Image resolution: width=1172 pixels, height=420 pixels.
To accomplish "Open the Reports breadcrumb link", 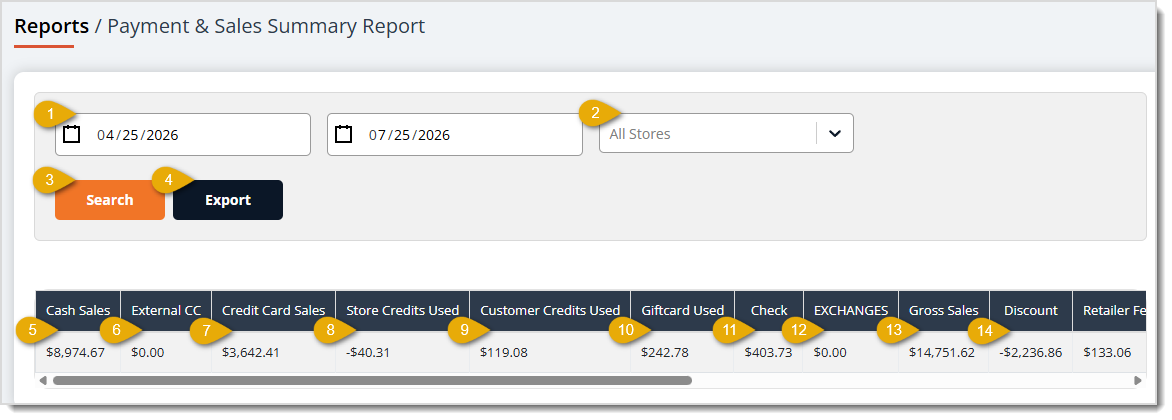I will (52, 26).
